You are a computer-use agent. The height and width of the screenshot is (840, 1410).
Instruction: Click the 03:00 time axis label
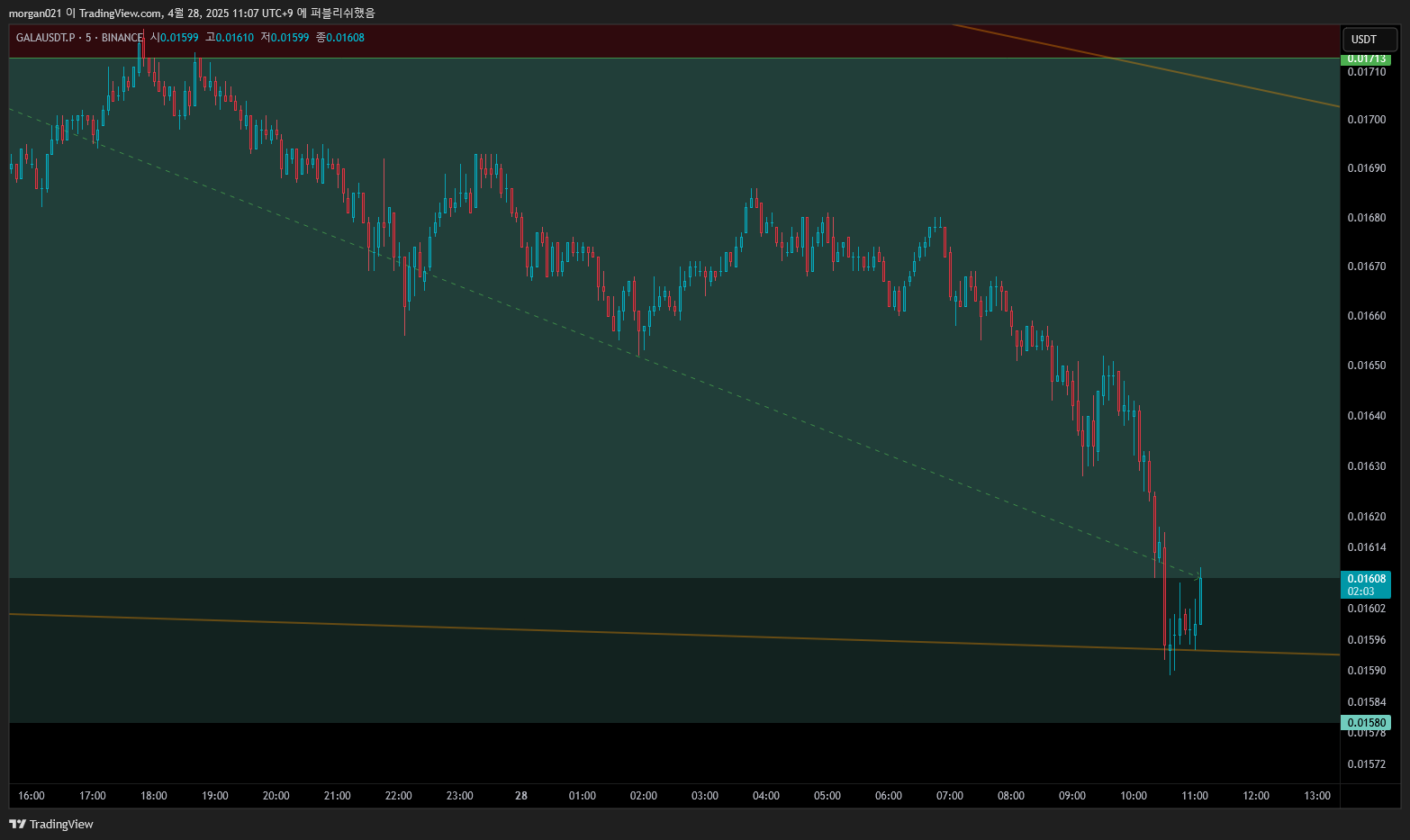coord(705,796)
